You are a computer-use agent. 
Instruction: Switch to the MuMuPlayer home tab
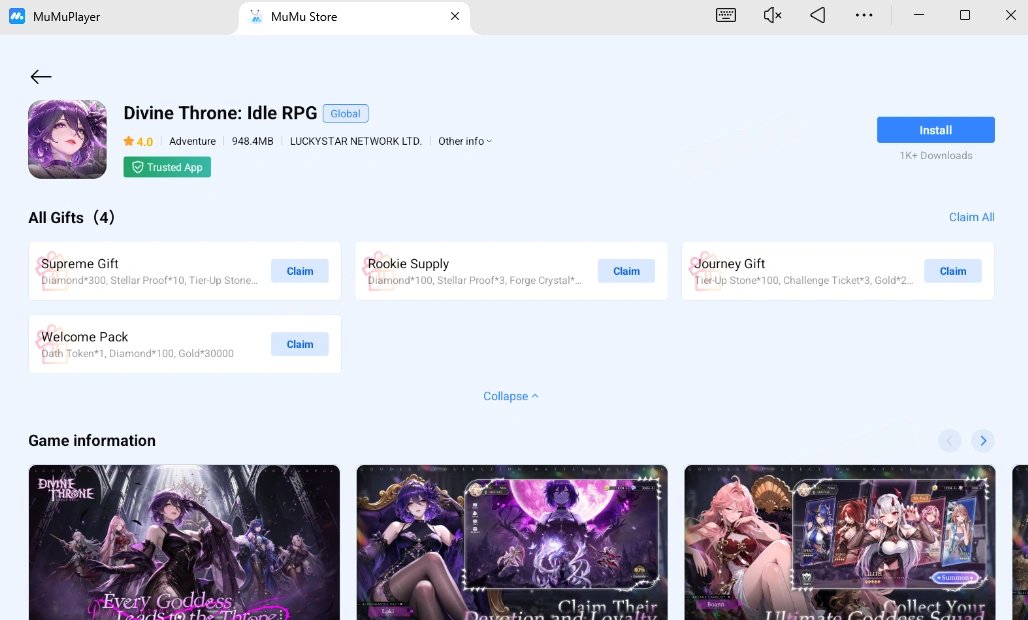66,17
